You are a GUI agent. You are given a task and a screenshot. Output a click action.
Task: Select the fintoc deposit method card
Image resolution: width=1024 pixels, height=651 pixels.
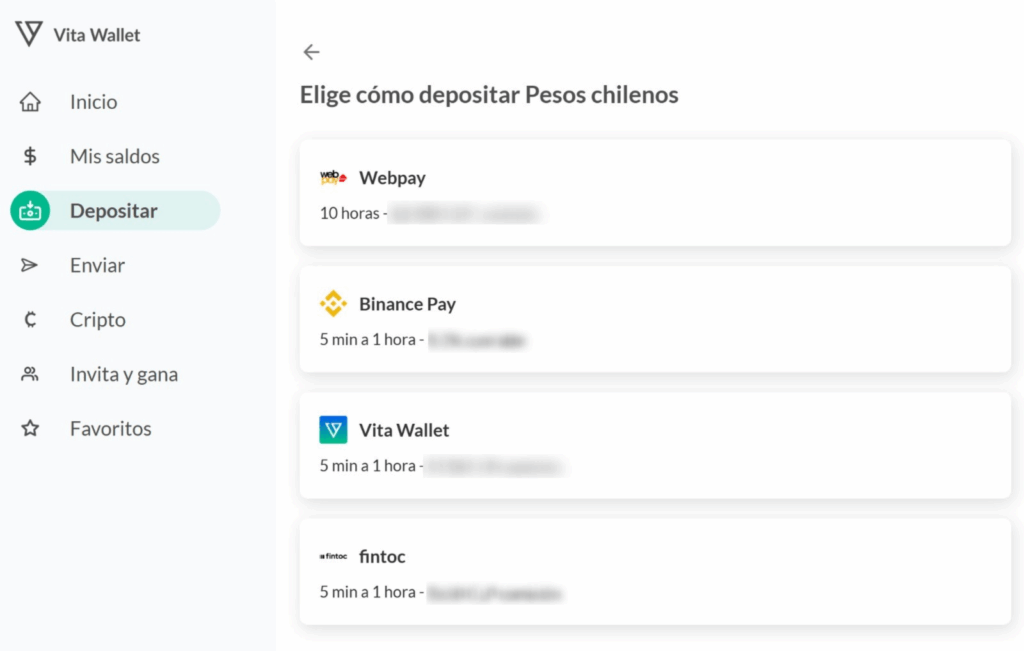[x=655, y=571]
